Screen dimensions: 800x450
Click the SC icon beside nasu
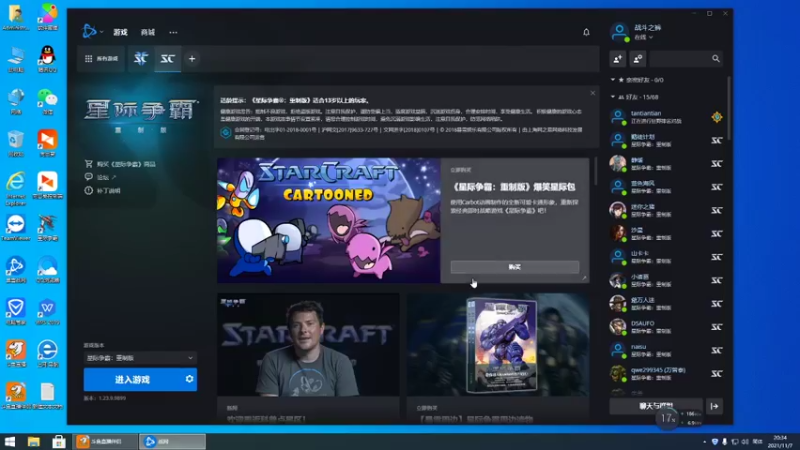pos(717,350)
